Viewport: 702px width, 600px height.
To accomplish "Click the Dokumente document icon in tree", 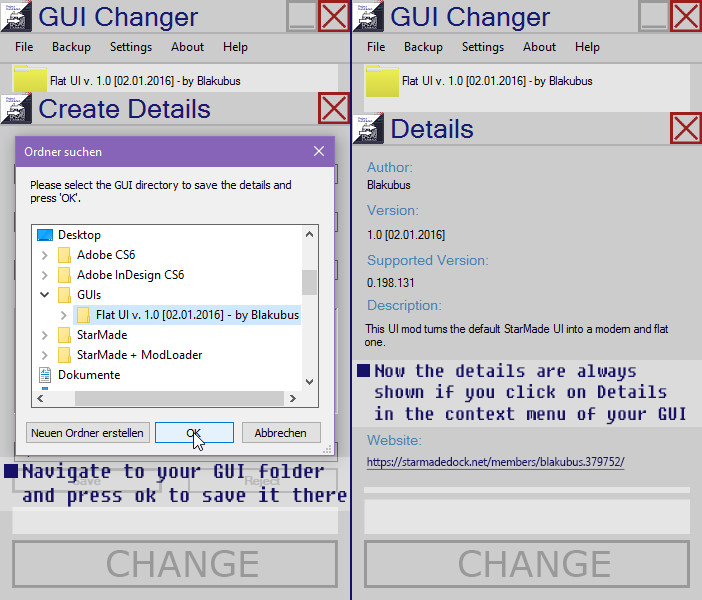I will click(45, 375).
